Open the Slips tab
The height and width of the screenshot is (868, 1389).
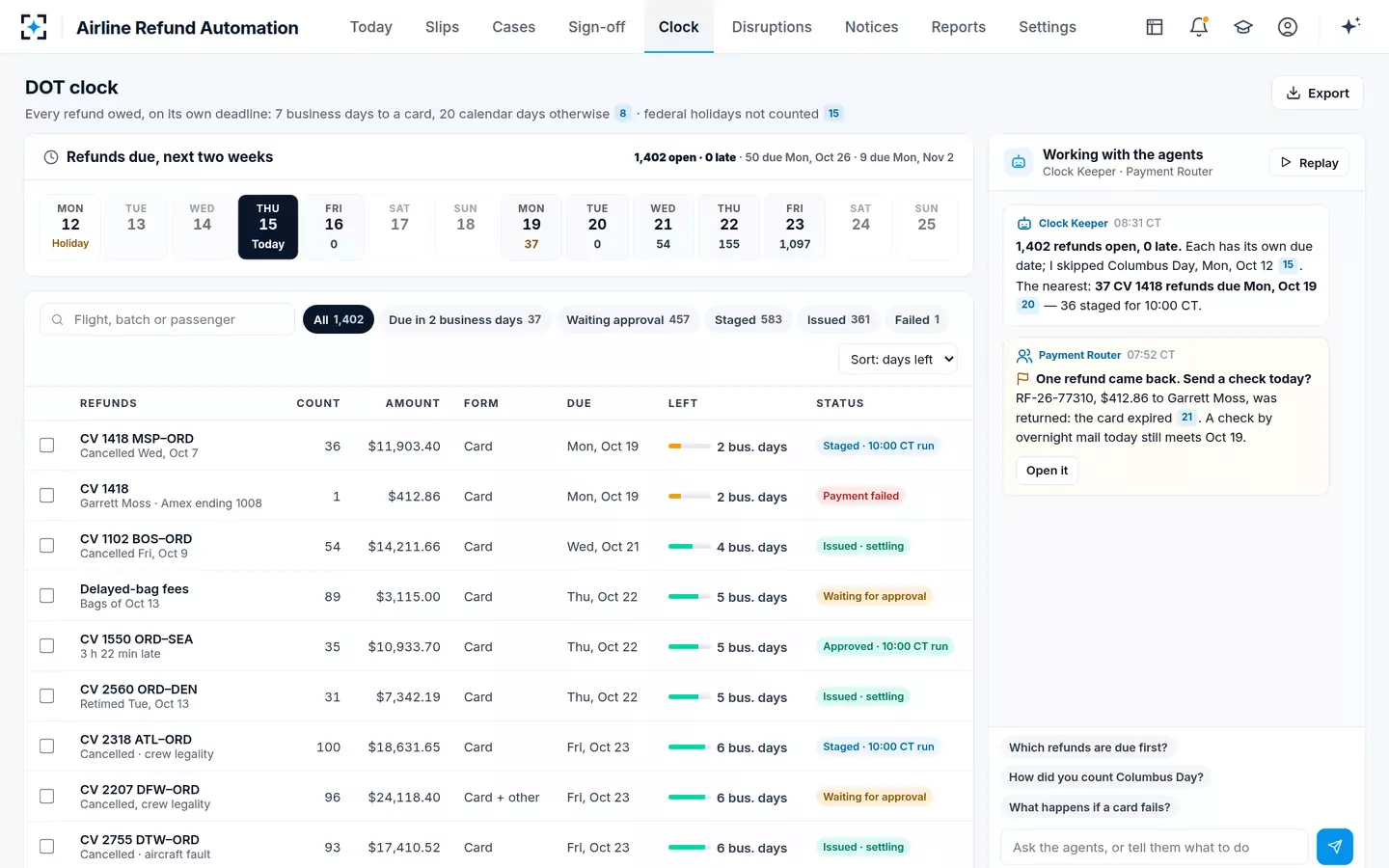click(442, 27)
